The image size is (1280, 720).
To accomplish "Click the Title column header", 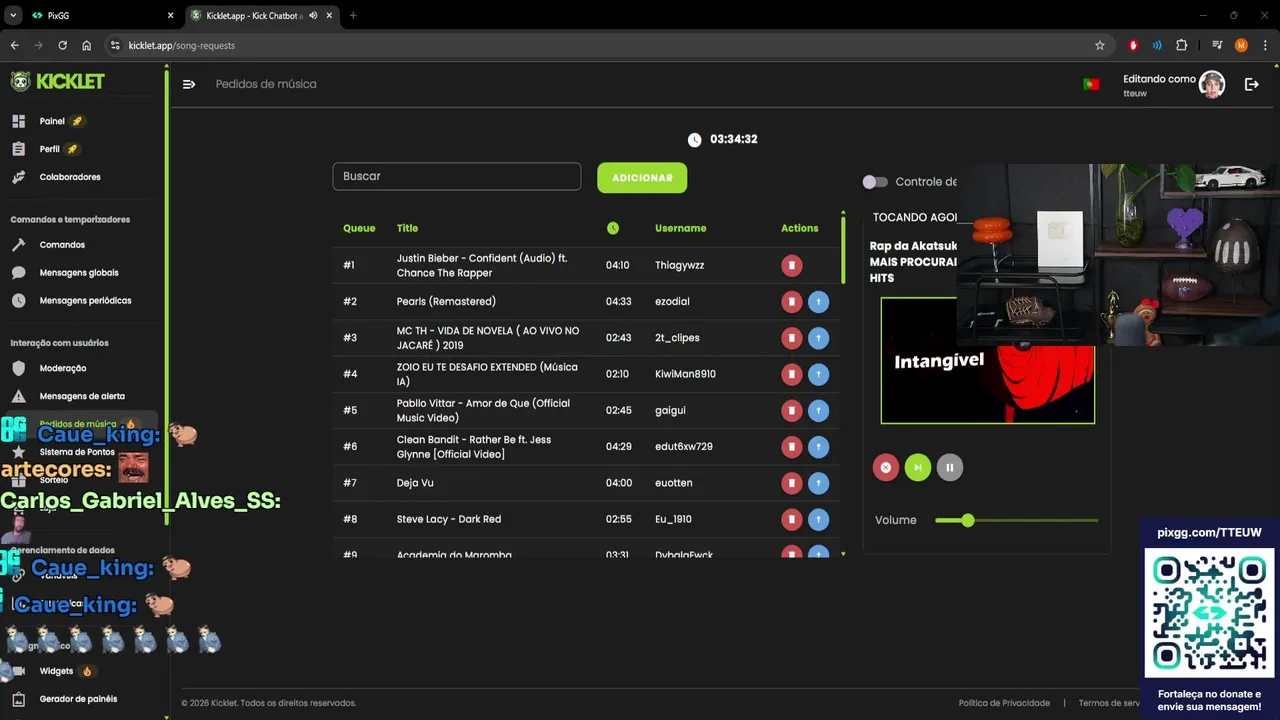I will tap(407, 228).
